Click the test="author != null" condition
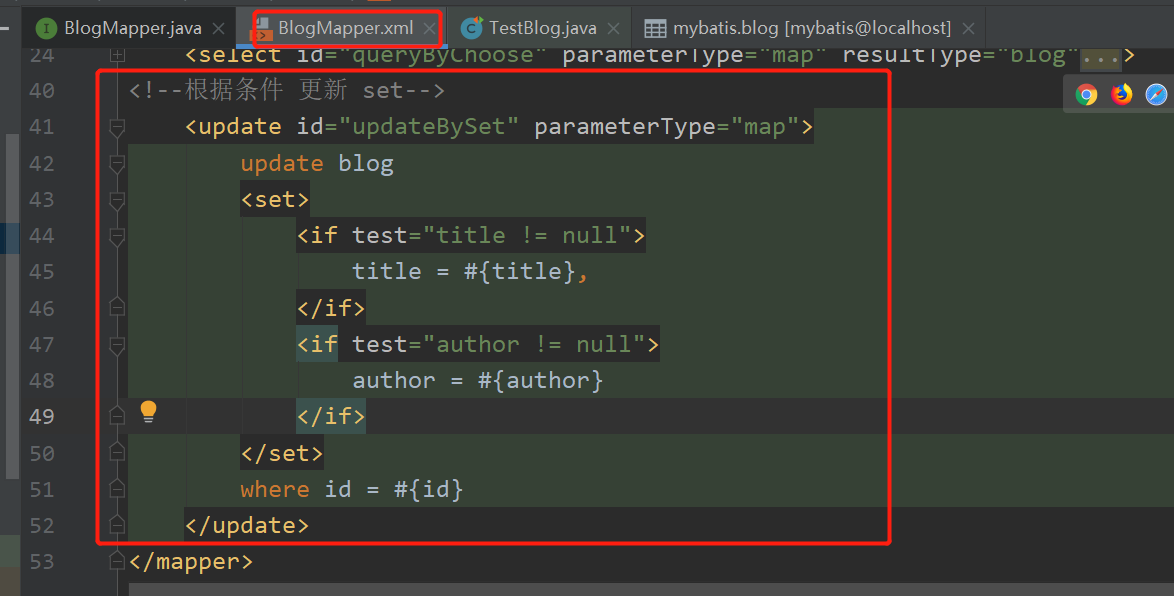The width and height of the screenshot is (1174, 596). 499,344
